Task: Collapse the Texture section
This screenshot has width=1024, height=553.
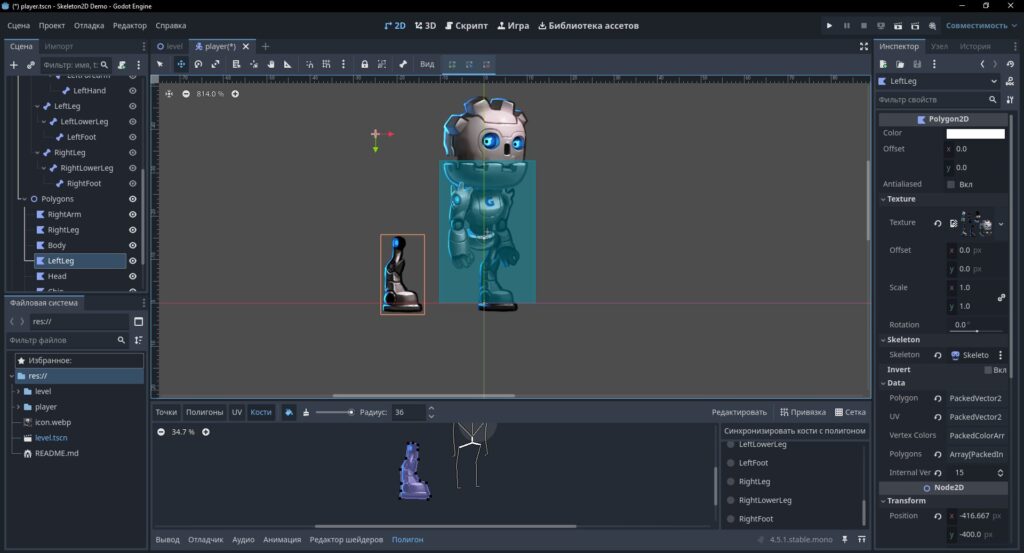Action: click(883, 199)
